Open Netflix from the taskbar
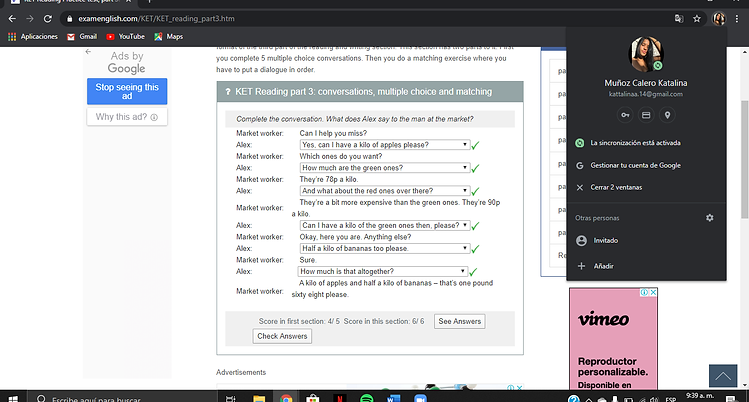Viewport: 749px width, 402px height. 340,398
